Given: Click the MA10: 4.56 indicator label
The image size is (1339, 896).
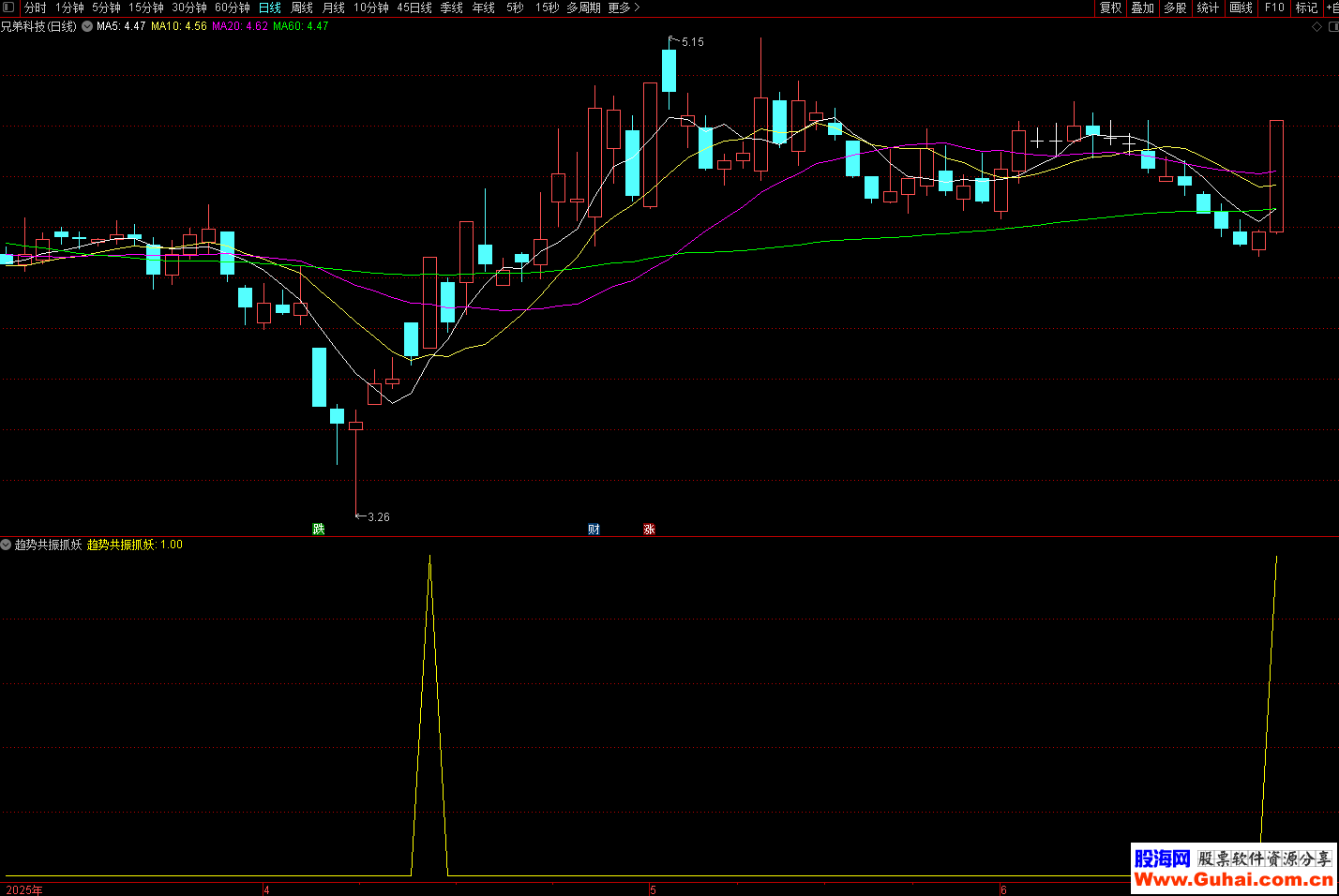Looking at the screenshot, I should 179,26.
